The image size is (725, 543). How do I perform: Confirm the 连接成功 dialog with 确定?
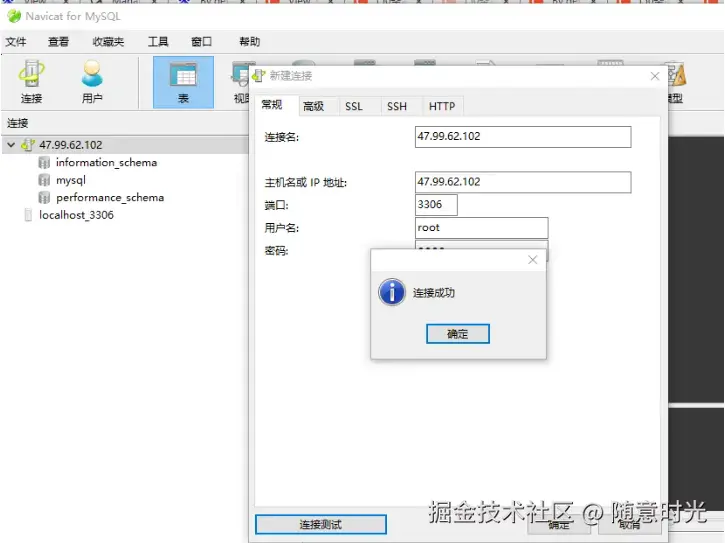tap(458, 333)
